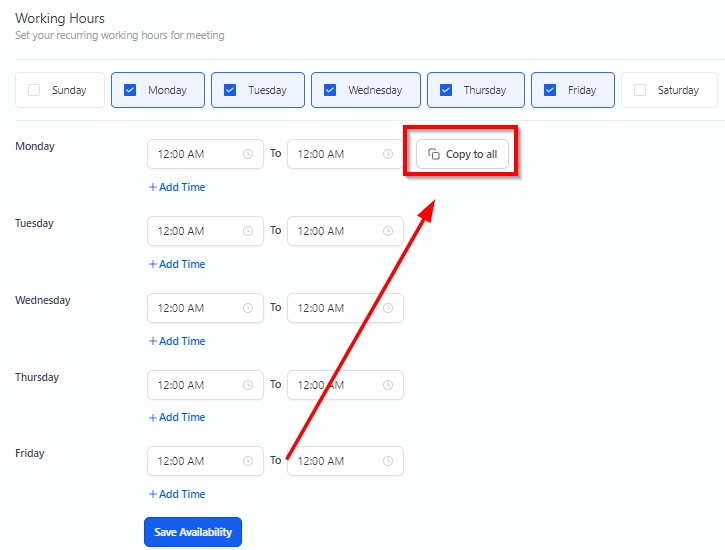Click clock icon in Tuesday end time
Viewport: 725px width, 550px height.
tap(387, 231)
